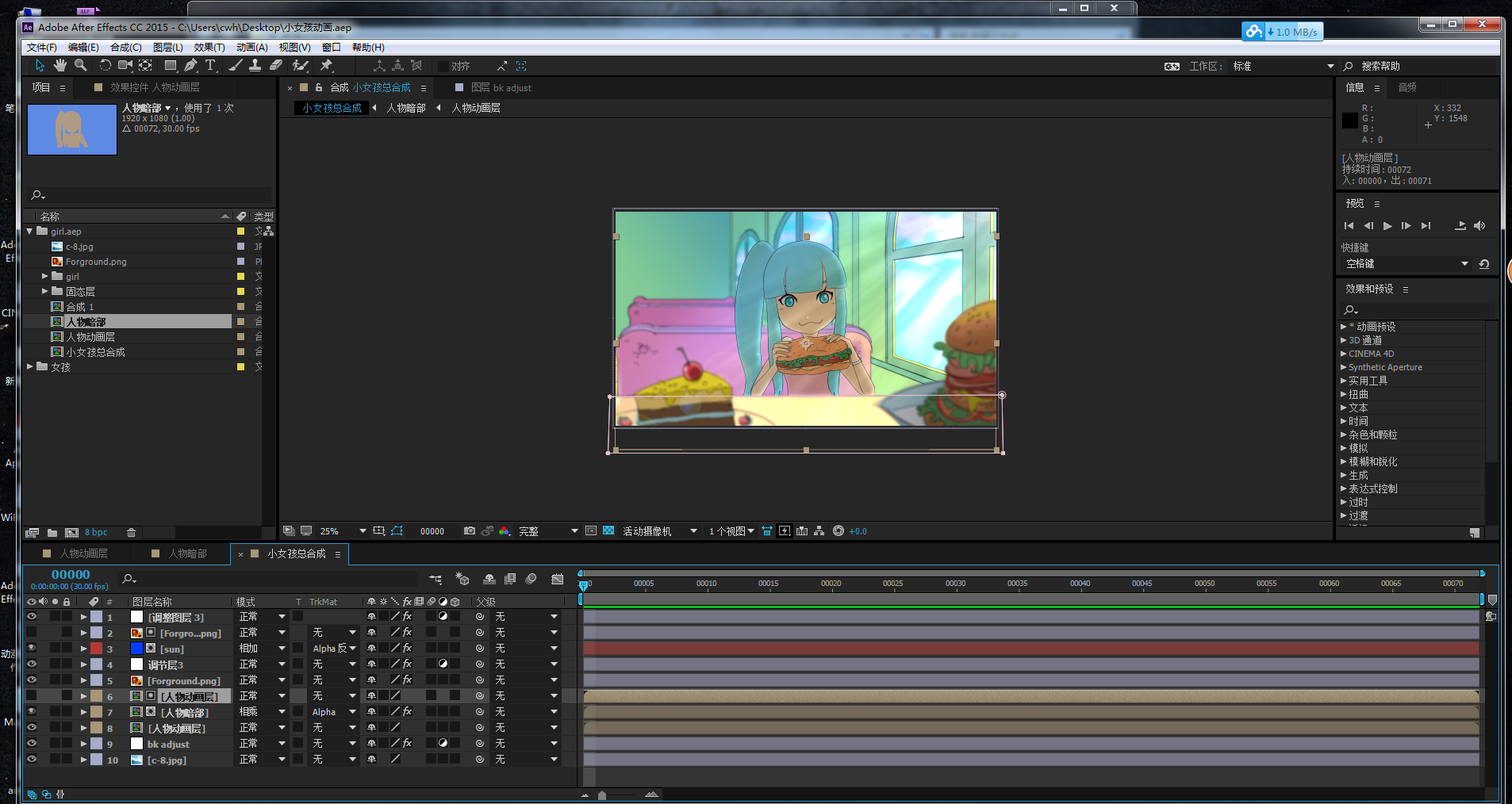The height and width of the screenshot is (804, 1512).
Task: Switch to the 人物暗部 timeline tab
Action: point(187,553)
